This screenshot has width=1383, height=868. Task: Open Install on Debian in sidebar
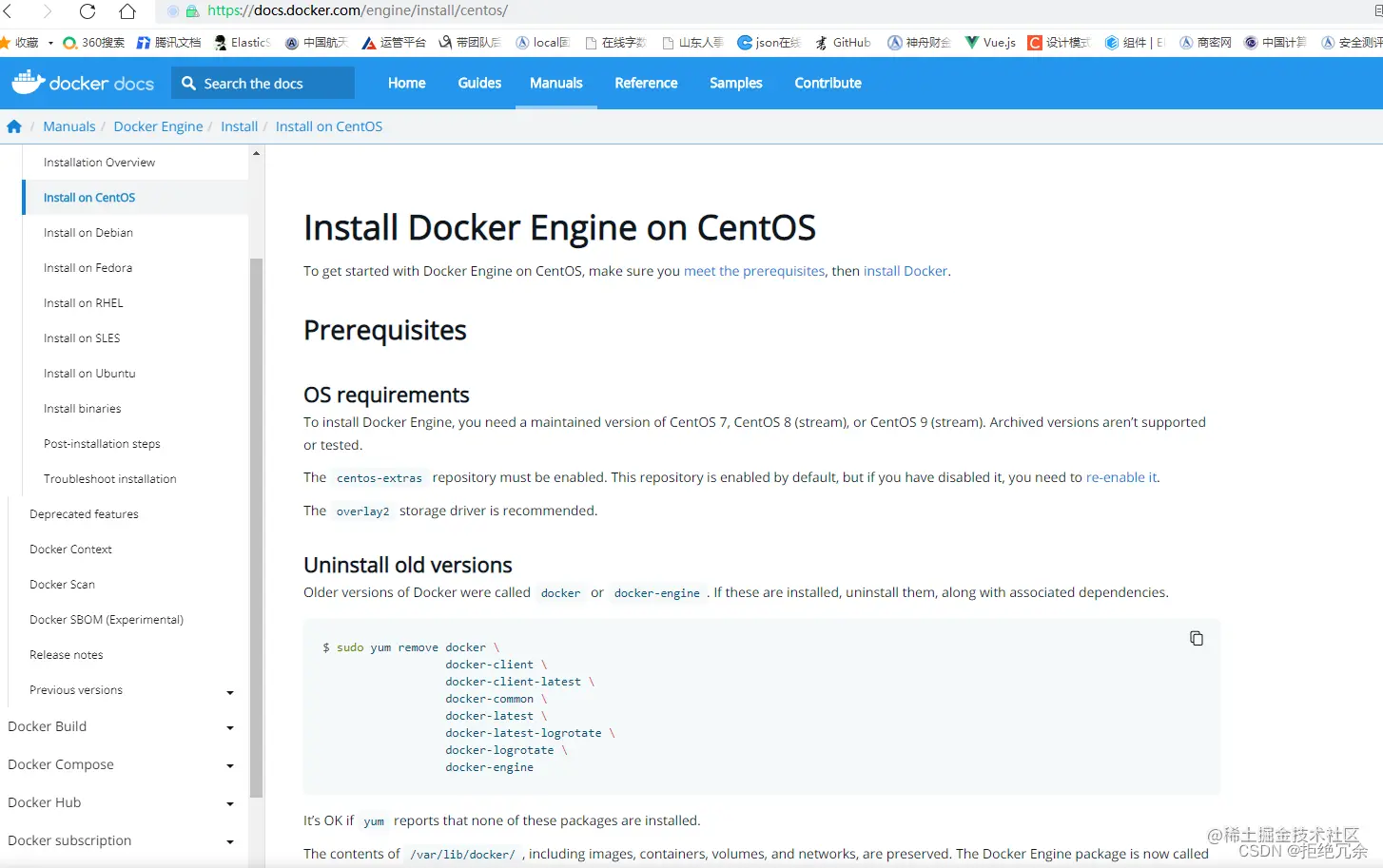[x=88, y=233]
